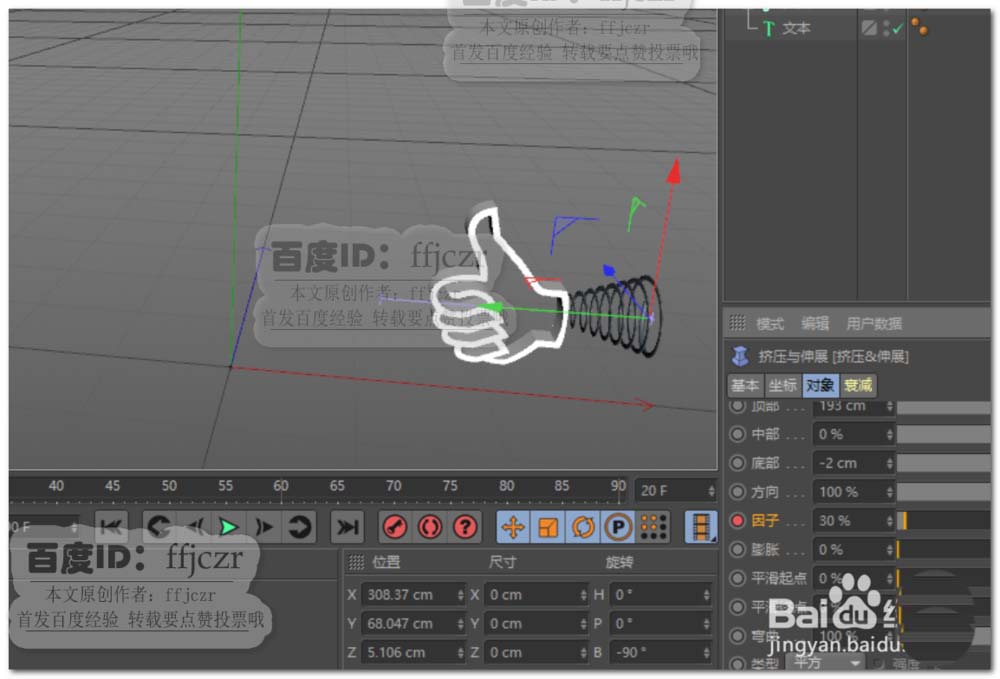1000x679 pixels.
Task: Toggle parameter keyframe recording P icon
Action: pyautogui.click(x=618, y=527)
